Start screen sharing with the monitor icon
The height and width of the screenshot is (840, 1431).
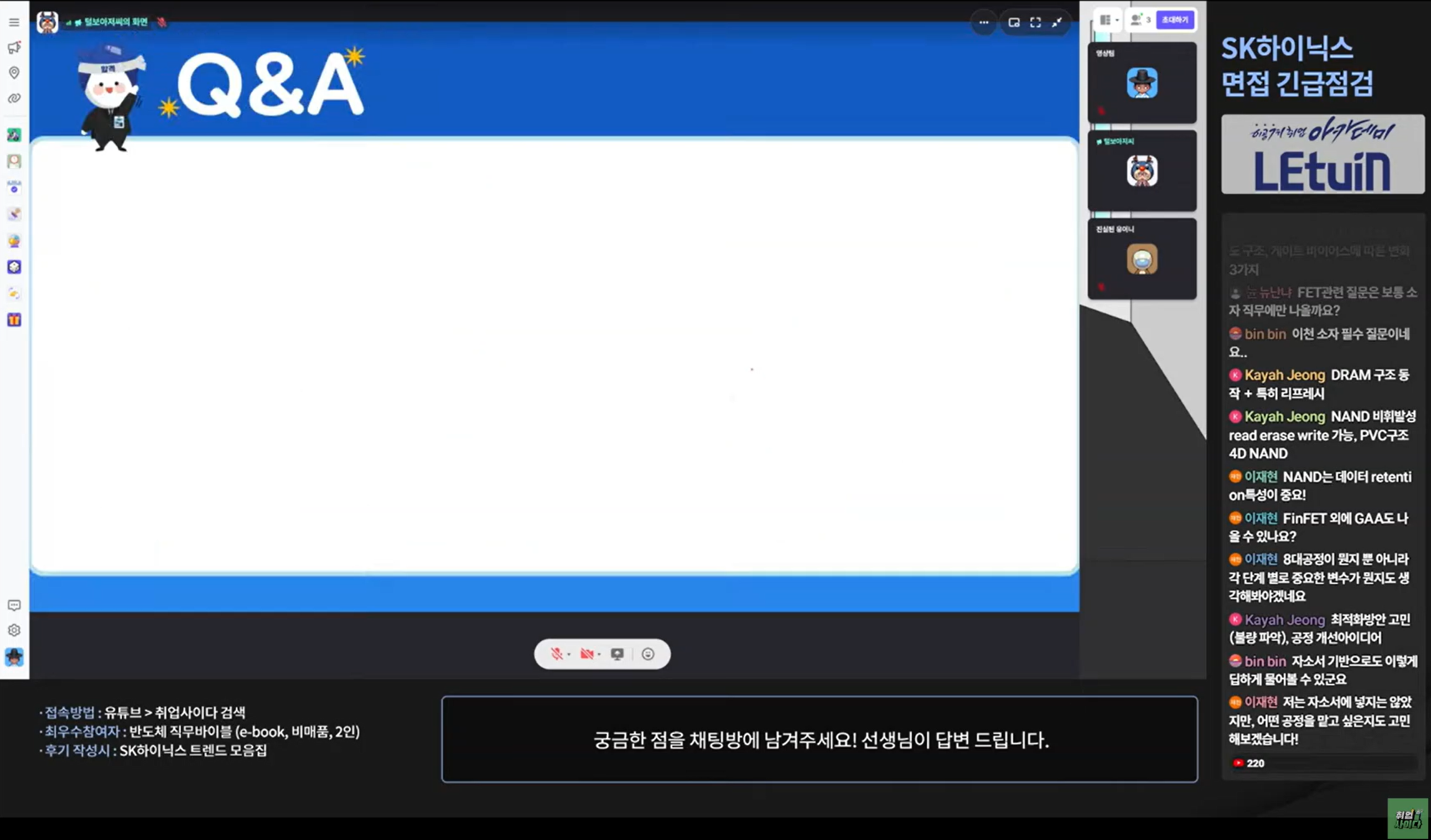[617, 654]
